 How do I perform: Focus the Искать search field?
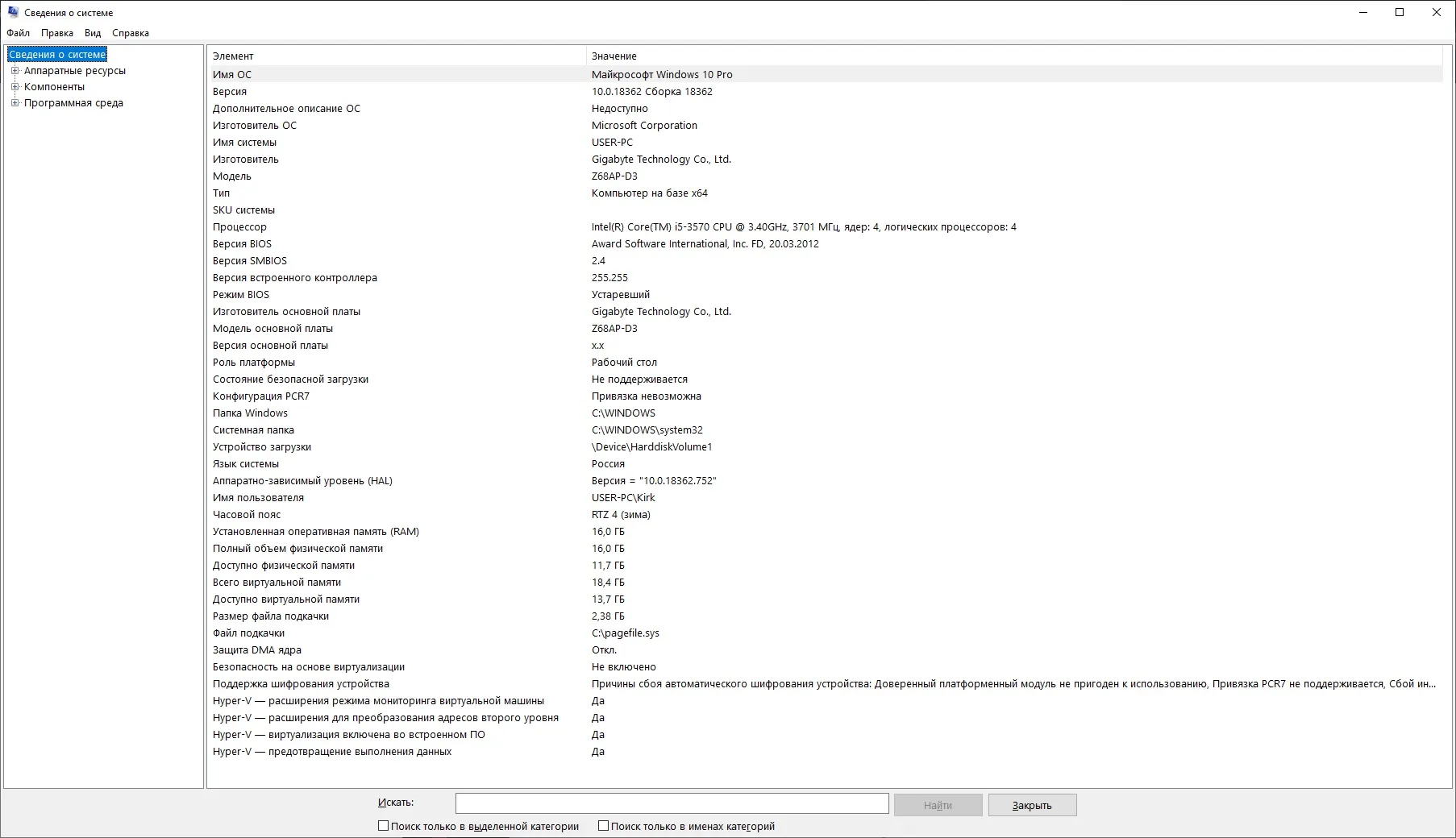click(x=672, y=803)
